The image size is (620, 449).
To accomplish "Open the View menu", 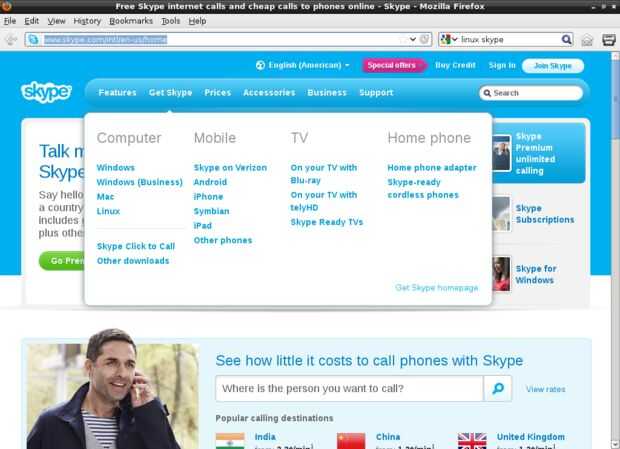I will click(57, 21).
